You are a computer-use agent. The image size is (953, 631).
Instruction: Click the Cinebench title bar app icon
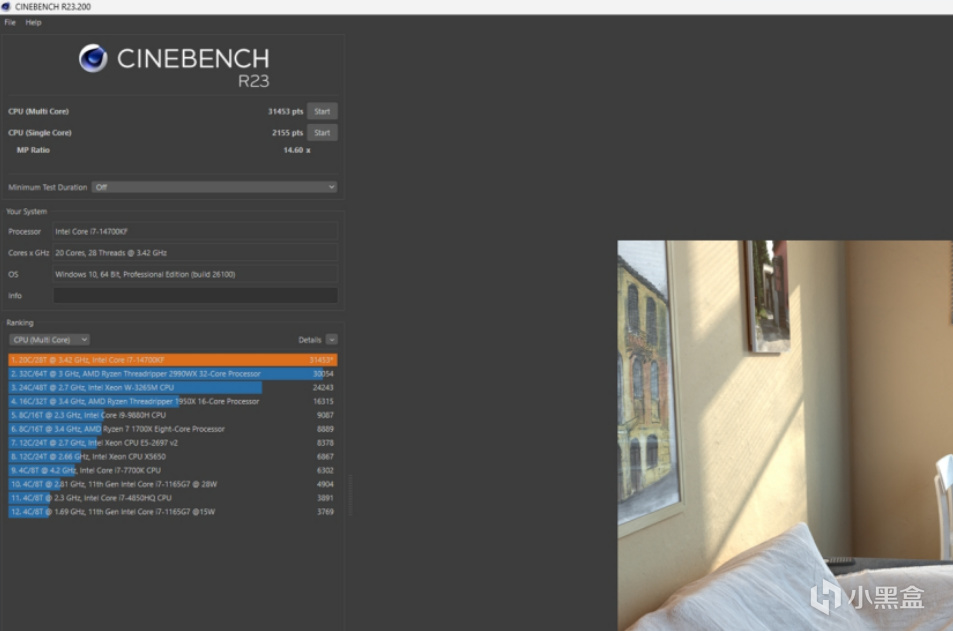(x=6, y=7)
